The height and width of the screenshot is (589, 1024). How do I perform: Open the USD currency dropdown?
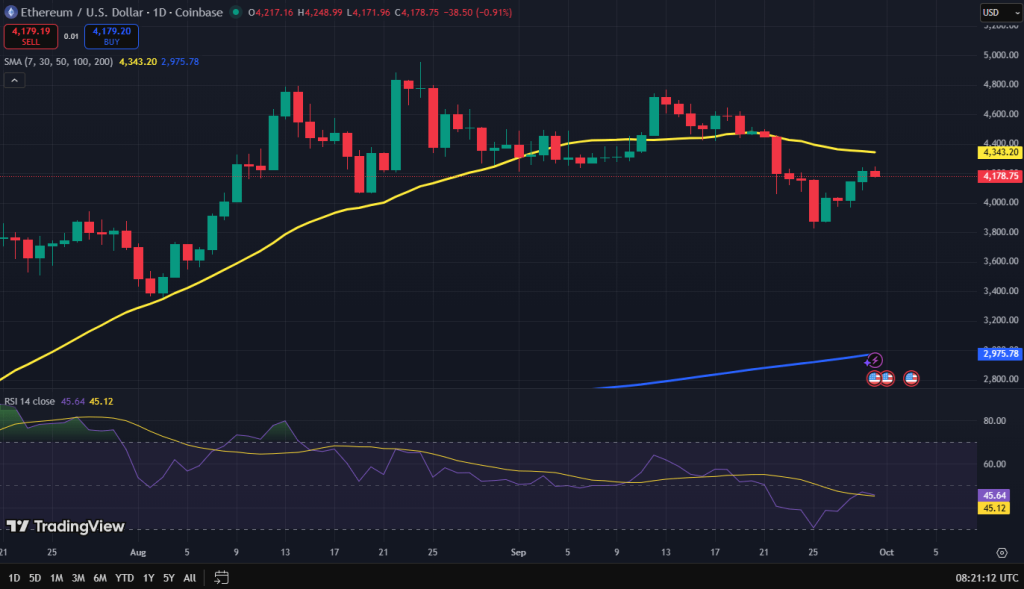pos(999,12)
